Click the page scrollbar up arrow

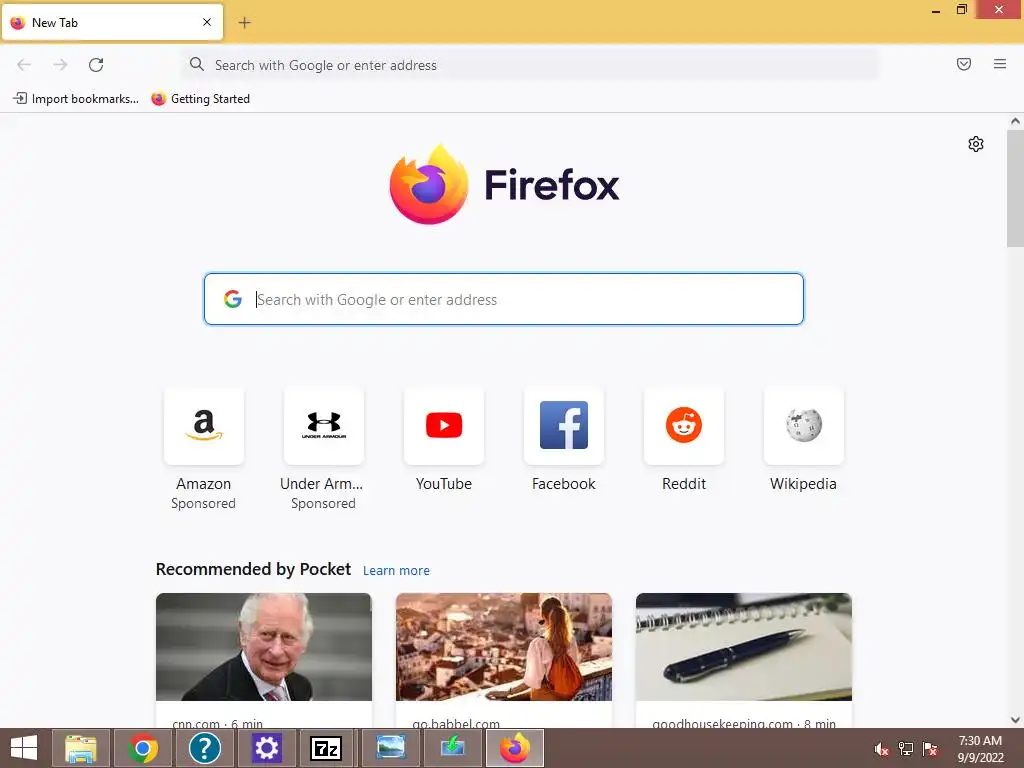pyautogui.click(x=1015, y=121)
